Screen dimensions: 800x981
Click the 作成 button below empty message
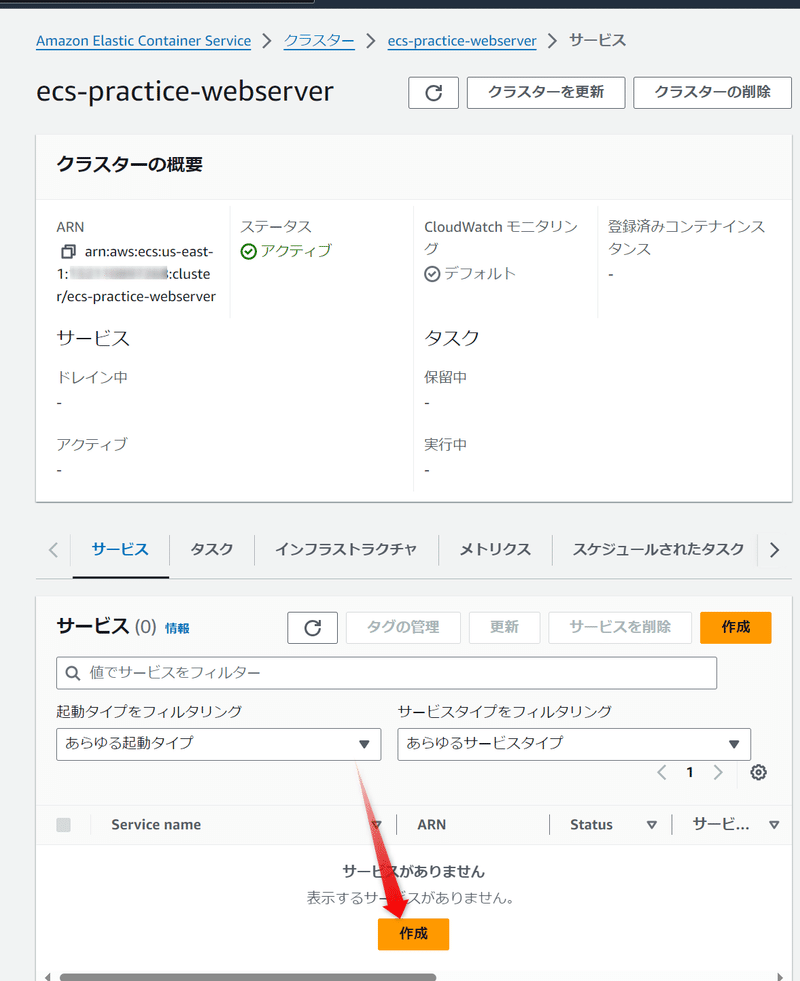(413, 934)
